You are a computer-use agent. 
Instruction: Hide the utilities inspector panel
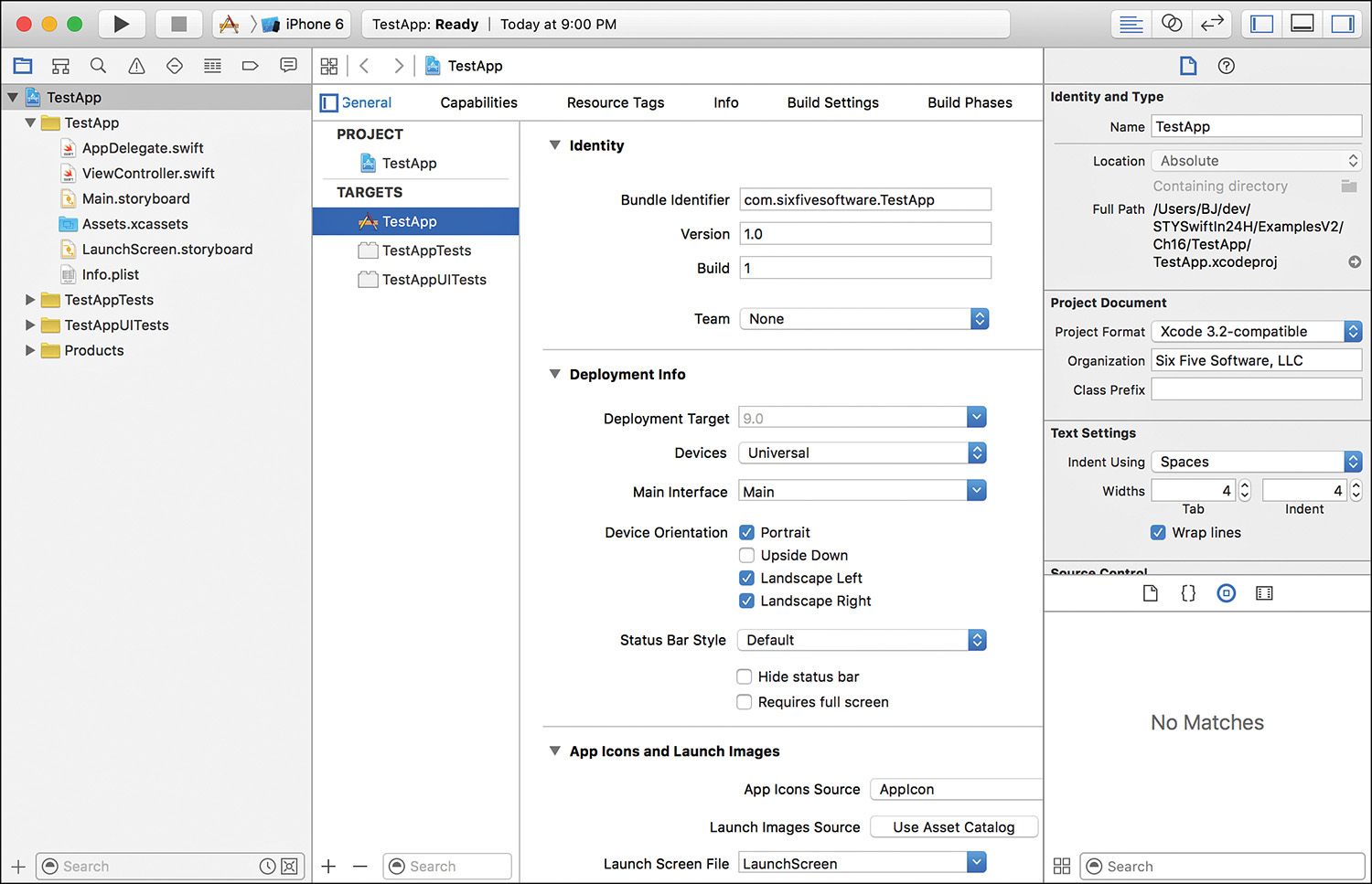tap(1343, 24)
